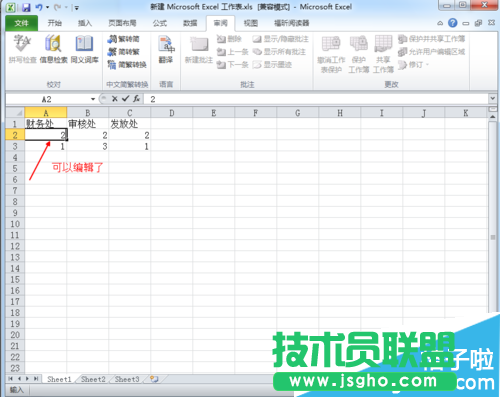Toggle 显示墨迹 show ink
This screenshot has height=397, width=500.
coord(272,64)
